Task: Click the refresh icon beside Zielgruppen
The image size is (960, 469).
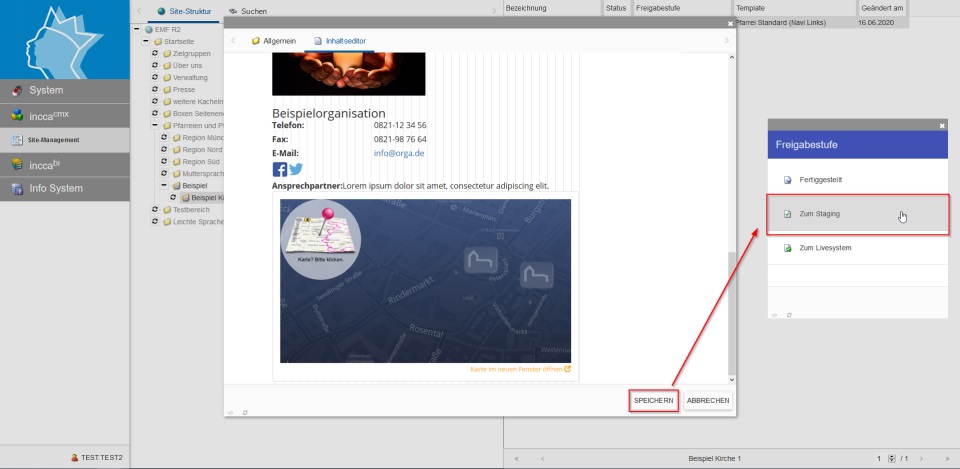Action: (x=154, y=53)
